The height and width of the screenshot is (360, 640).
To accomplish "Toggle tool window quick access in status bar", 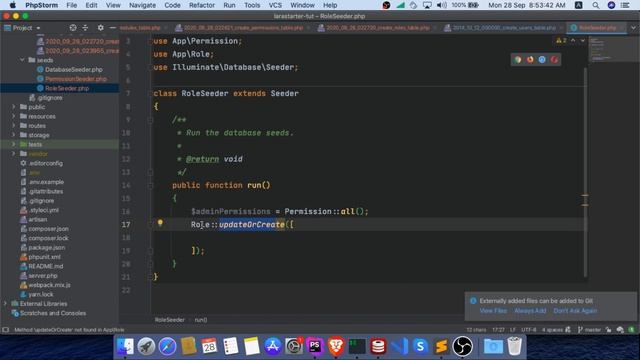I will point(5,330).
